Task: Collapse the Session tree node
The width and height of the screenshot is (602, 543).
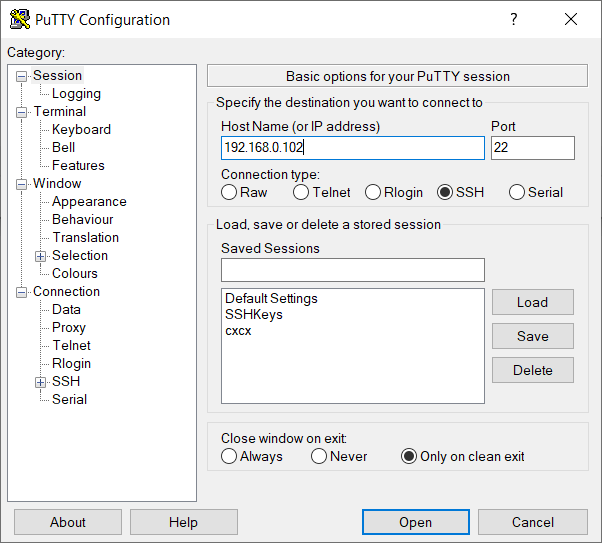Action: click(x=22, y=76)
